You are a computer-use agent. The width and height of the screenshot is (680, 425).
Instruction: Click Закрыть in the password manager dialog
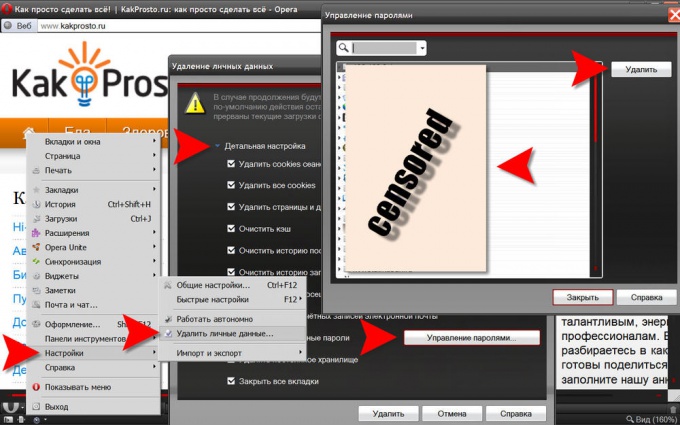point(582,298)
